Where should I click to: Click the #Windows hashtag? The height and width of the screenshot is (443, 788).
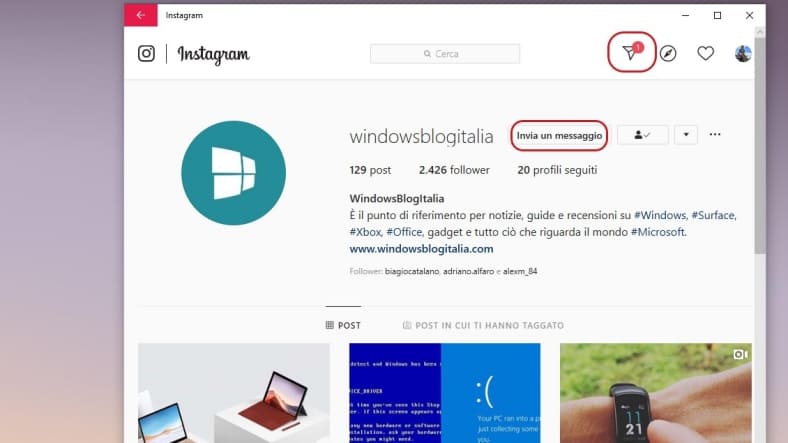click(660, 215)
